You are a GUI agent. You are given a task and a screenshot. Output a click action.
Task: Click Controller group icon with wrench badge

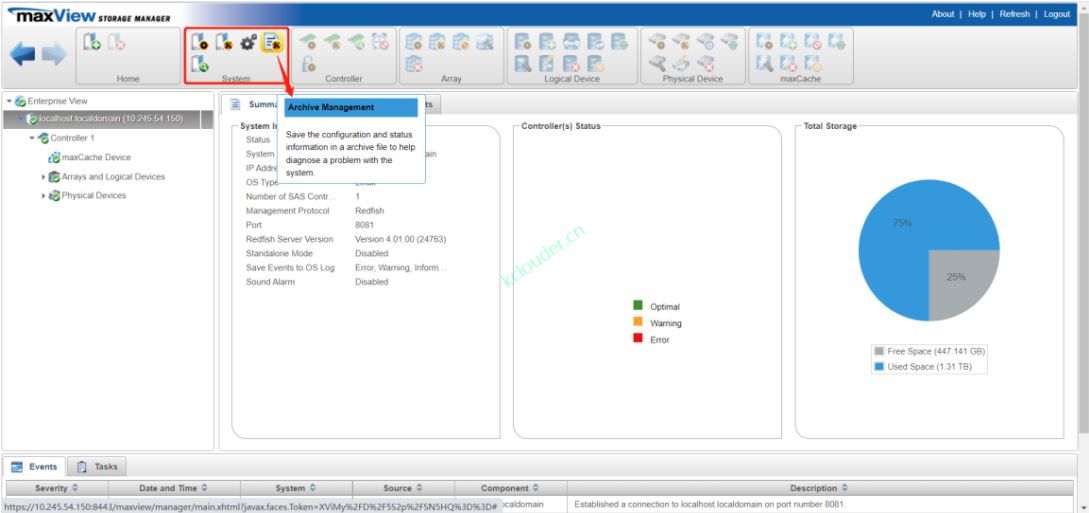click(x=332, y=42)
